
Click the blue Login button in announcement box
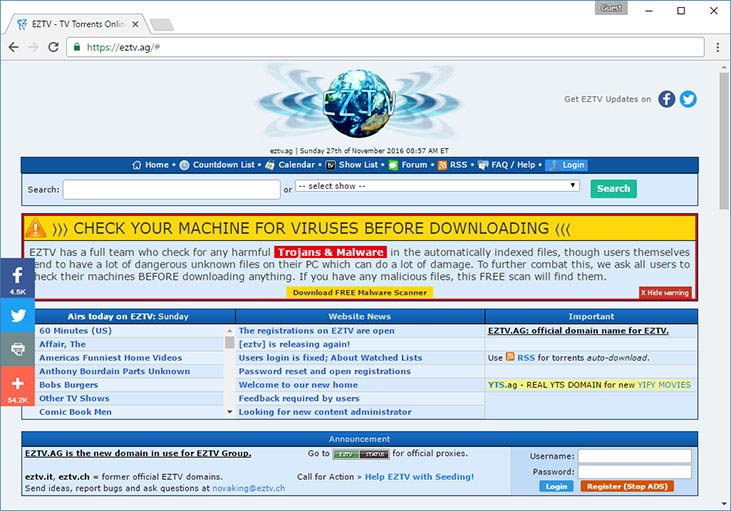click(556, 486)
